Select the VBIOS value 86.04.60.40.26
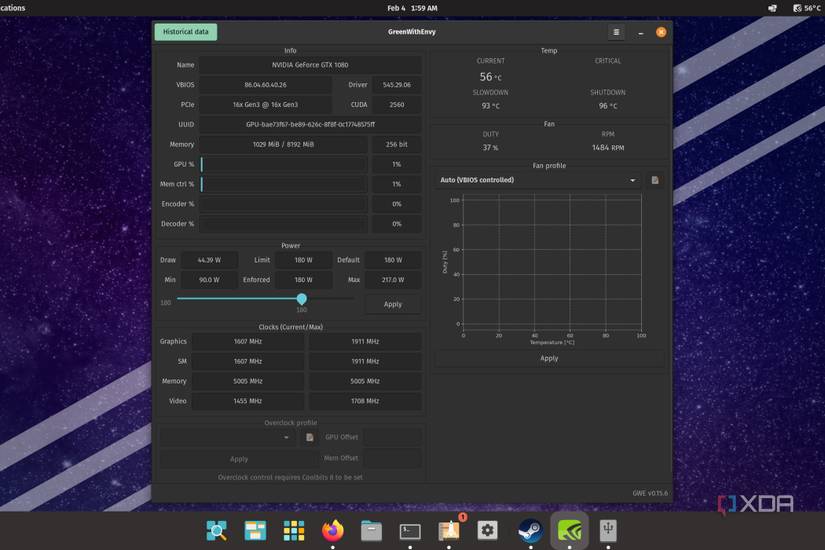The height and width of the screenshot is (550, 825). pyautogui.click(x=265, y=85)
